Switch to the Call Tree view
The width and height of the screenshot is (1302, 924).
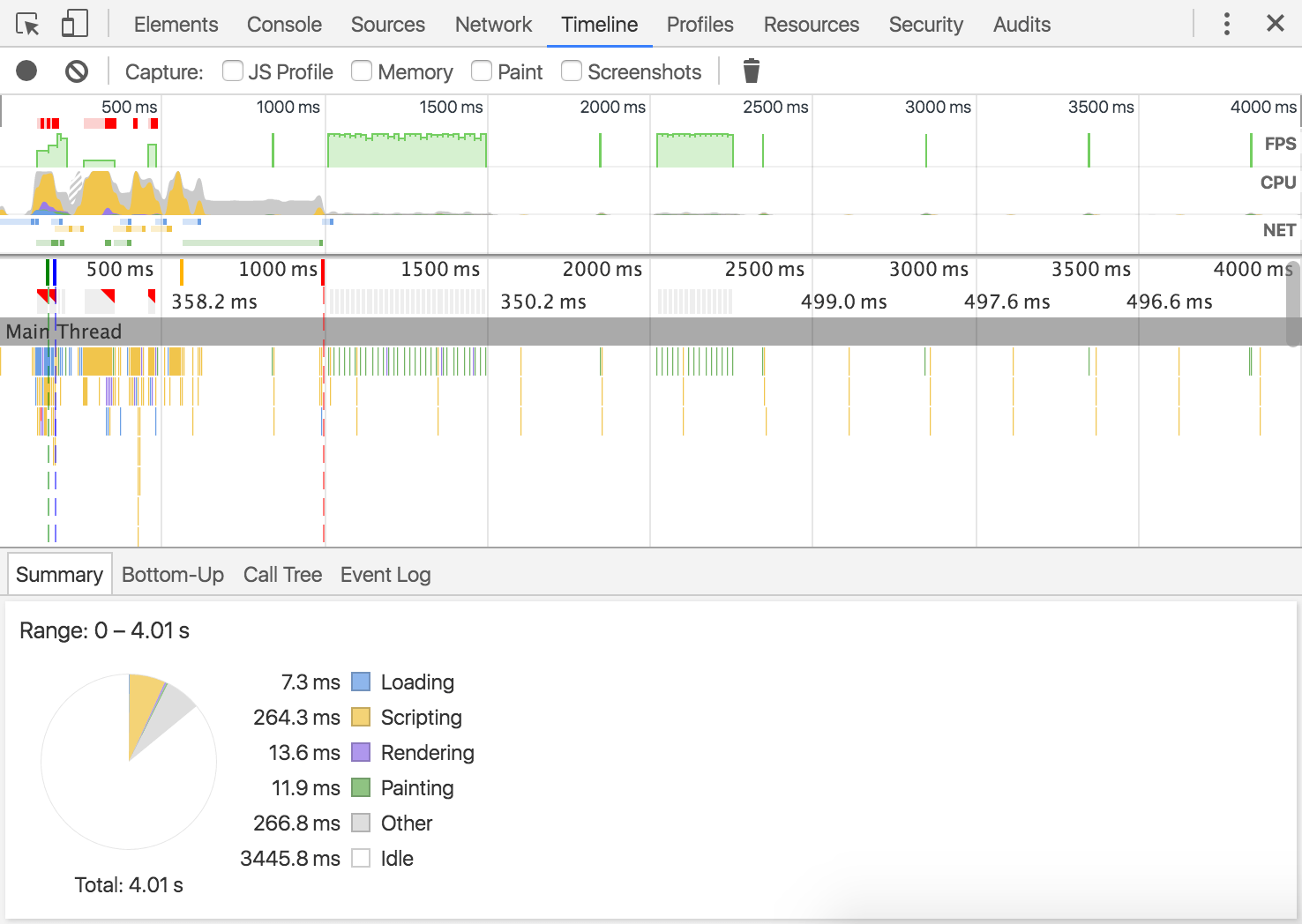pyautogui.click(x=282, y=574)
